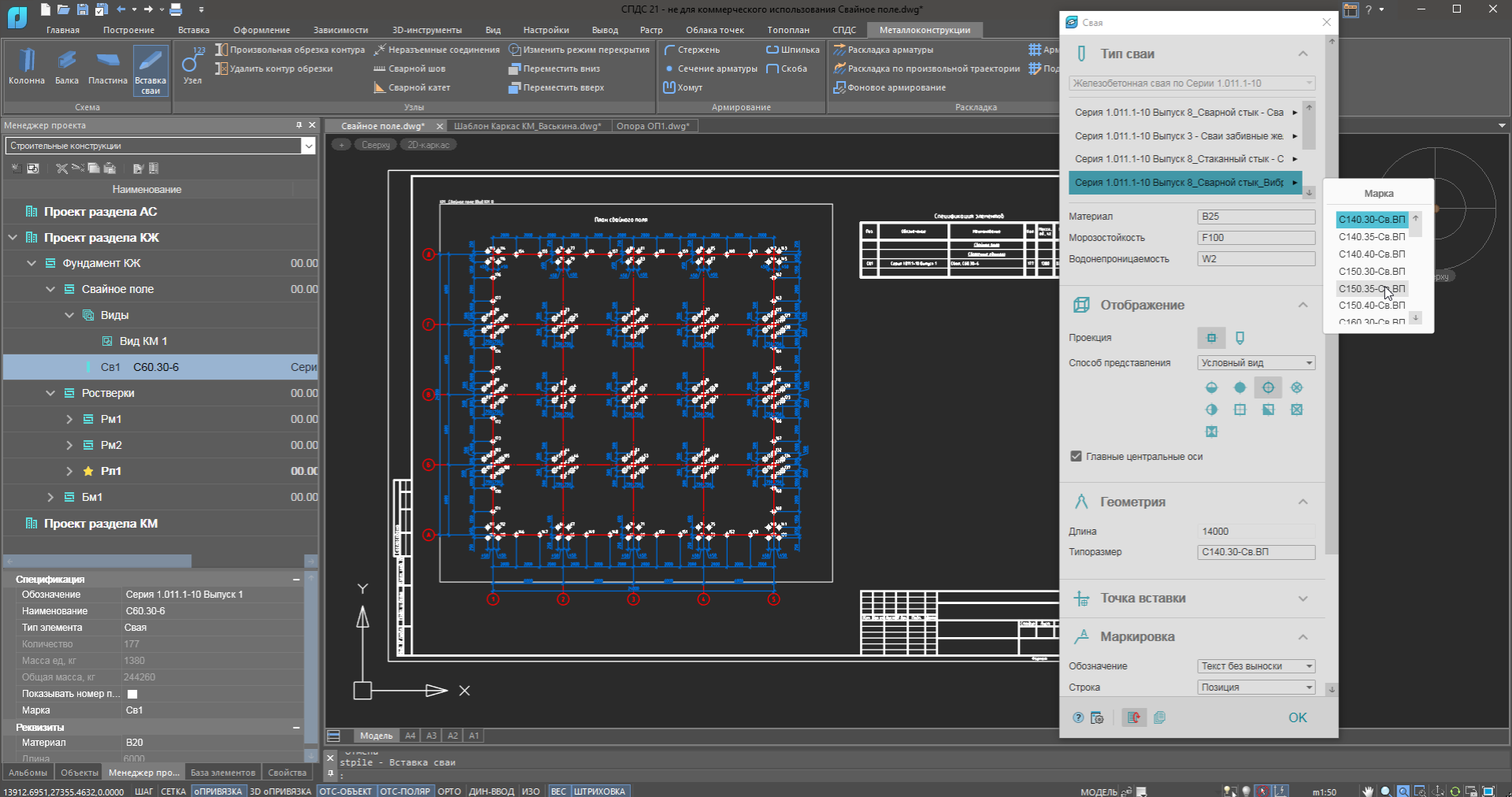Toggle СЕТКА mode in status bar
1512x797 pixels.
point(173,791)
